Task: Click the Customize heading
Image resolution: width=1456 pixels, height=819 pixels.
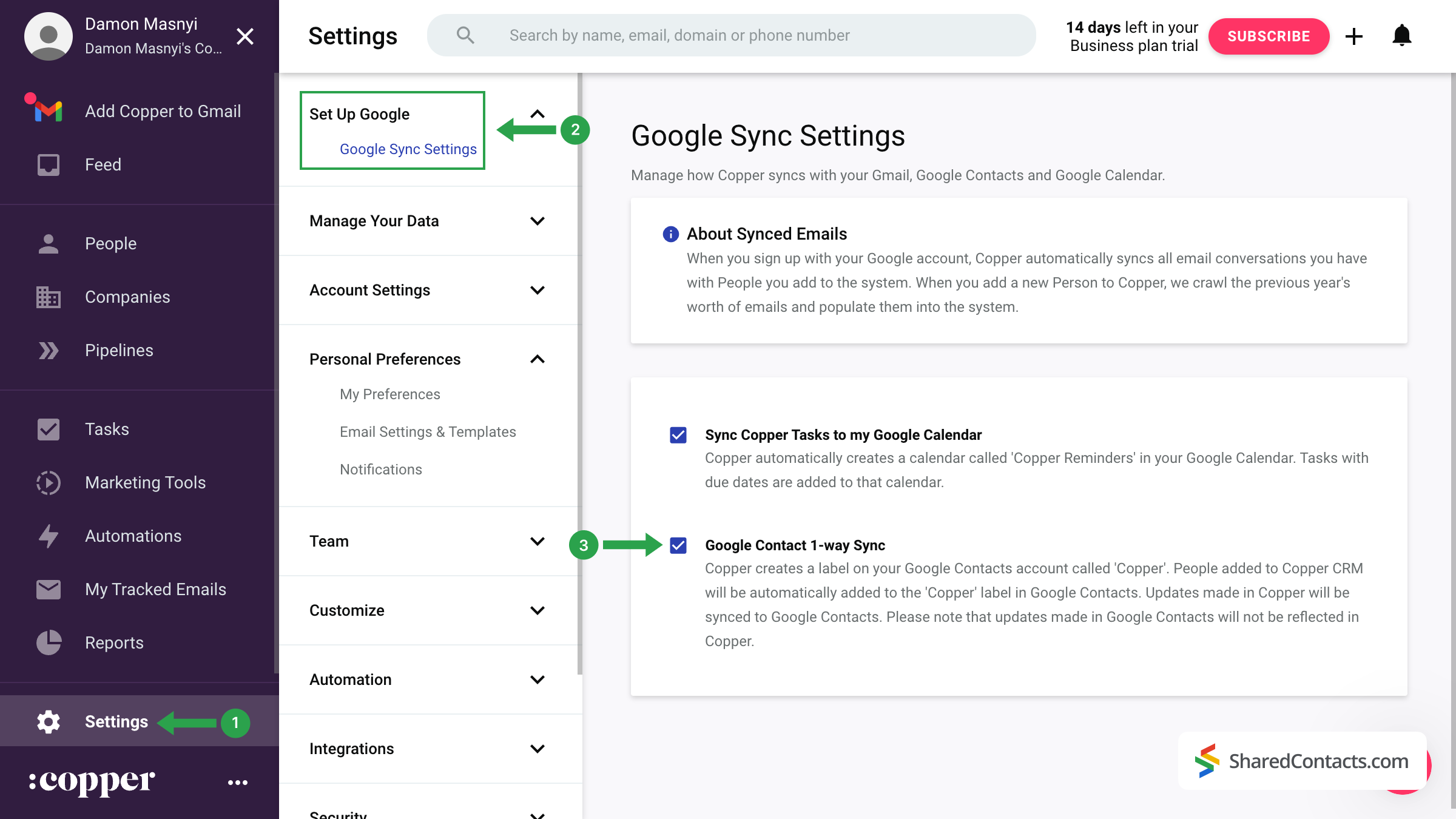Action: tap(346, 610)
